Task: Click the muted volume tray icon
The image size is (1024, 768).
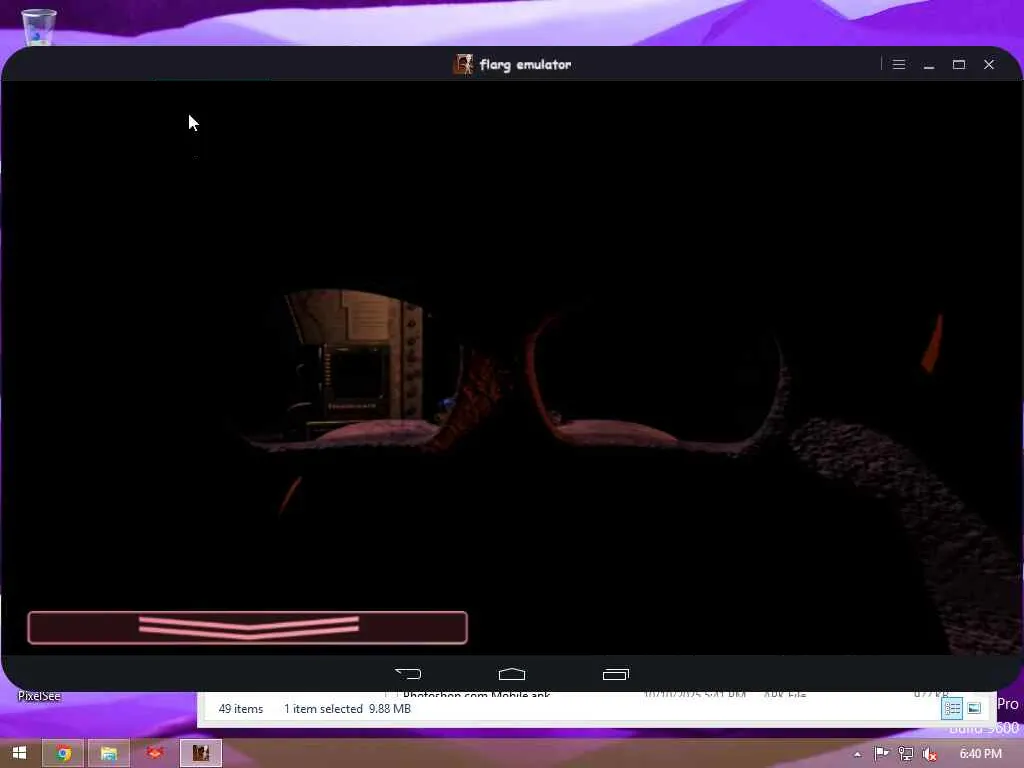Action: [x=930, y=754]
